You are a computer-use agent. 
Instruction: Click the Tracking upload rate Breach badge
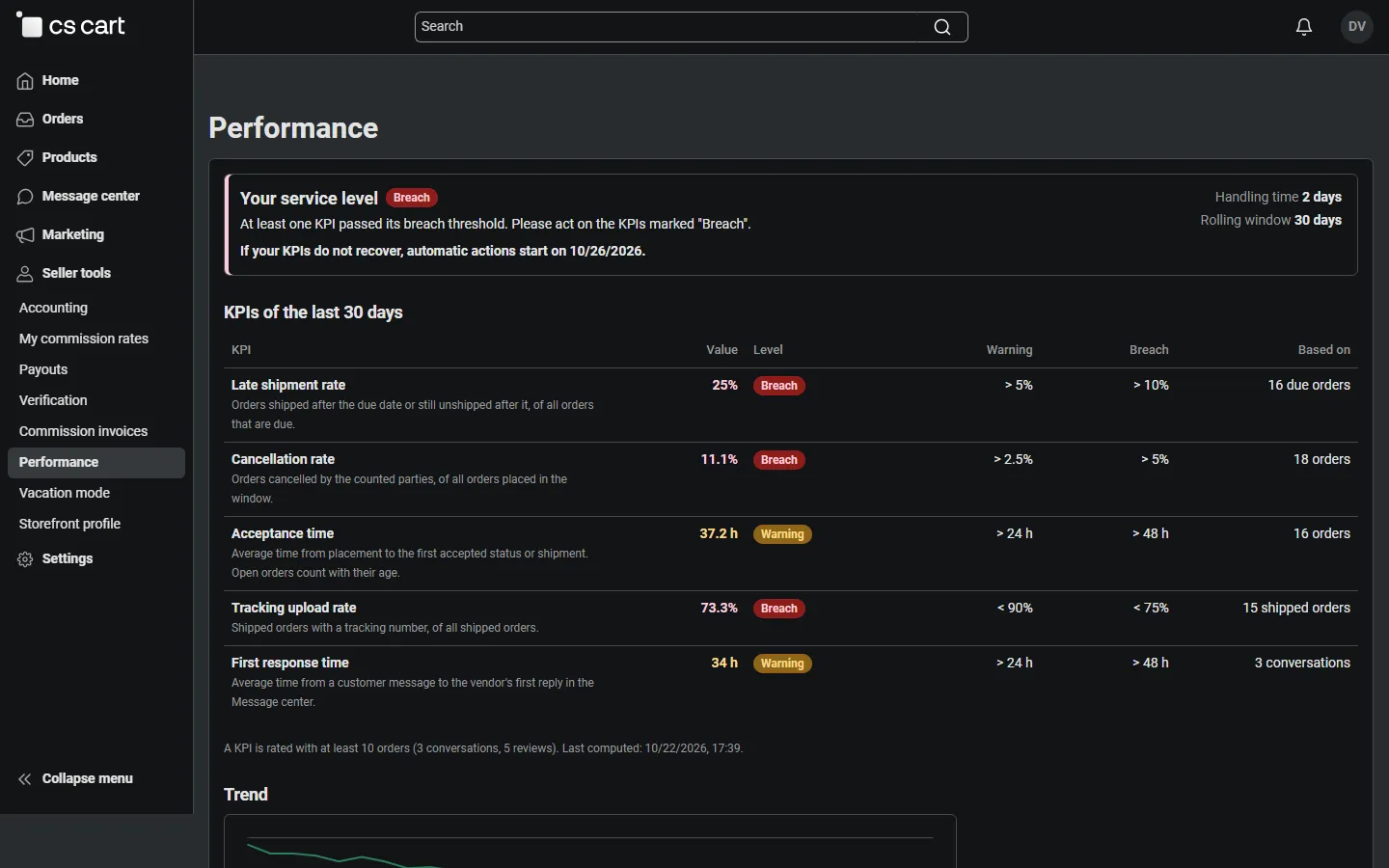779,609
